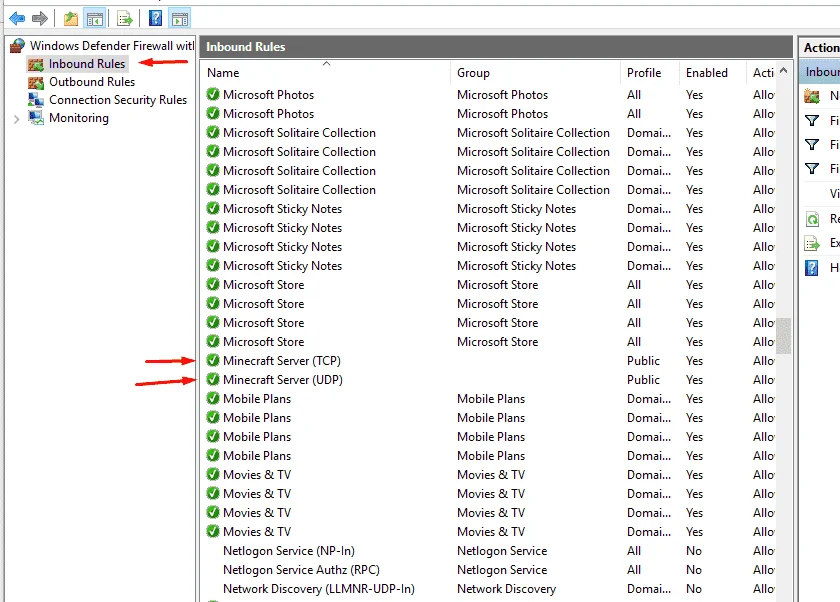Toggle Show/Hide Action Pane toolbar icon
840x602 pixels.
click(180, 19)
